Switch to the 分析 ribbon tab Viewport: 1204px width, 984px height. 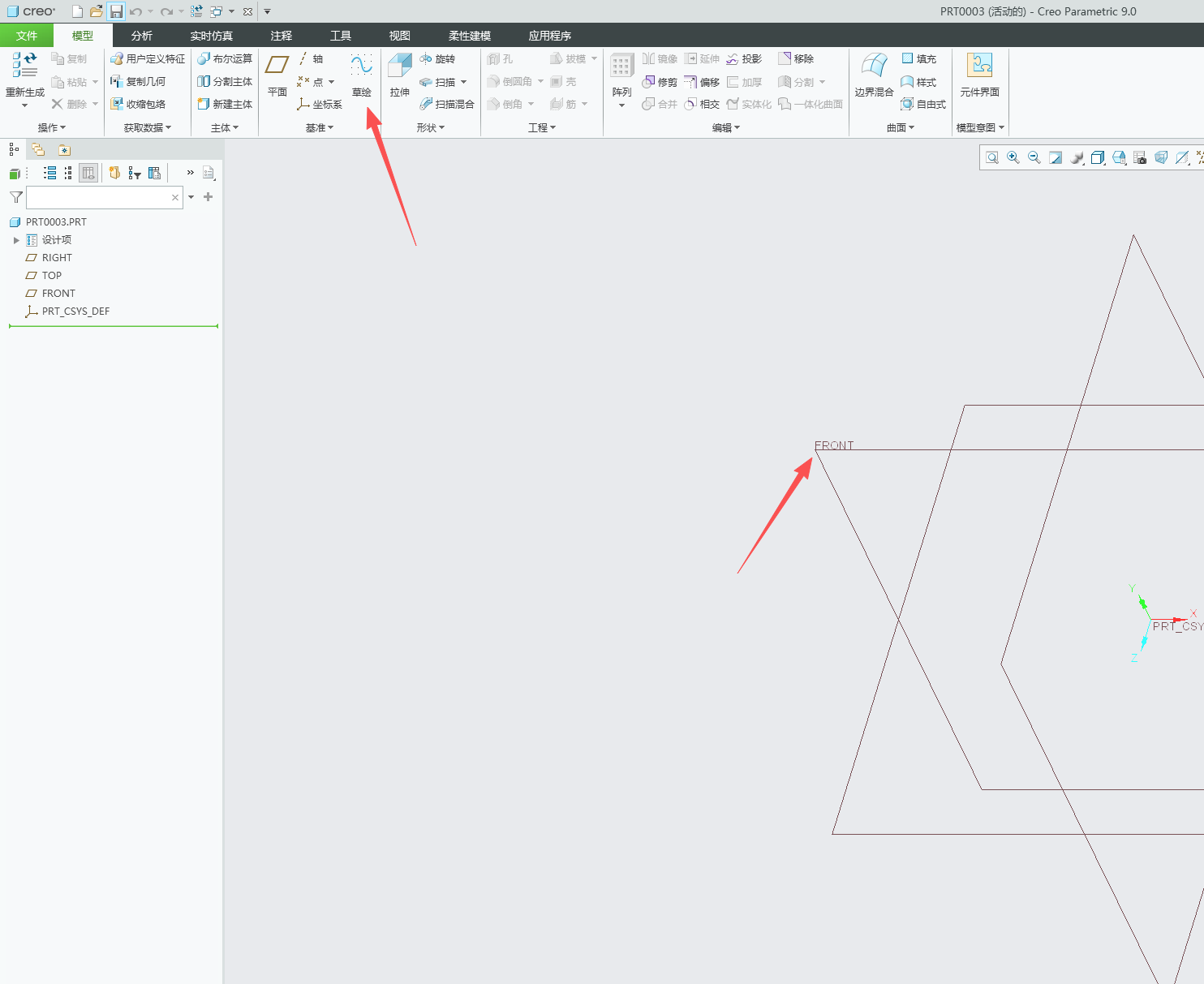(x=142, y=36)
